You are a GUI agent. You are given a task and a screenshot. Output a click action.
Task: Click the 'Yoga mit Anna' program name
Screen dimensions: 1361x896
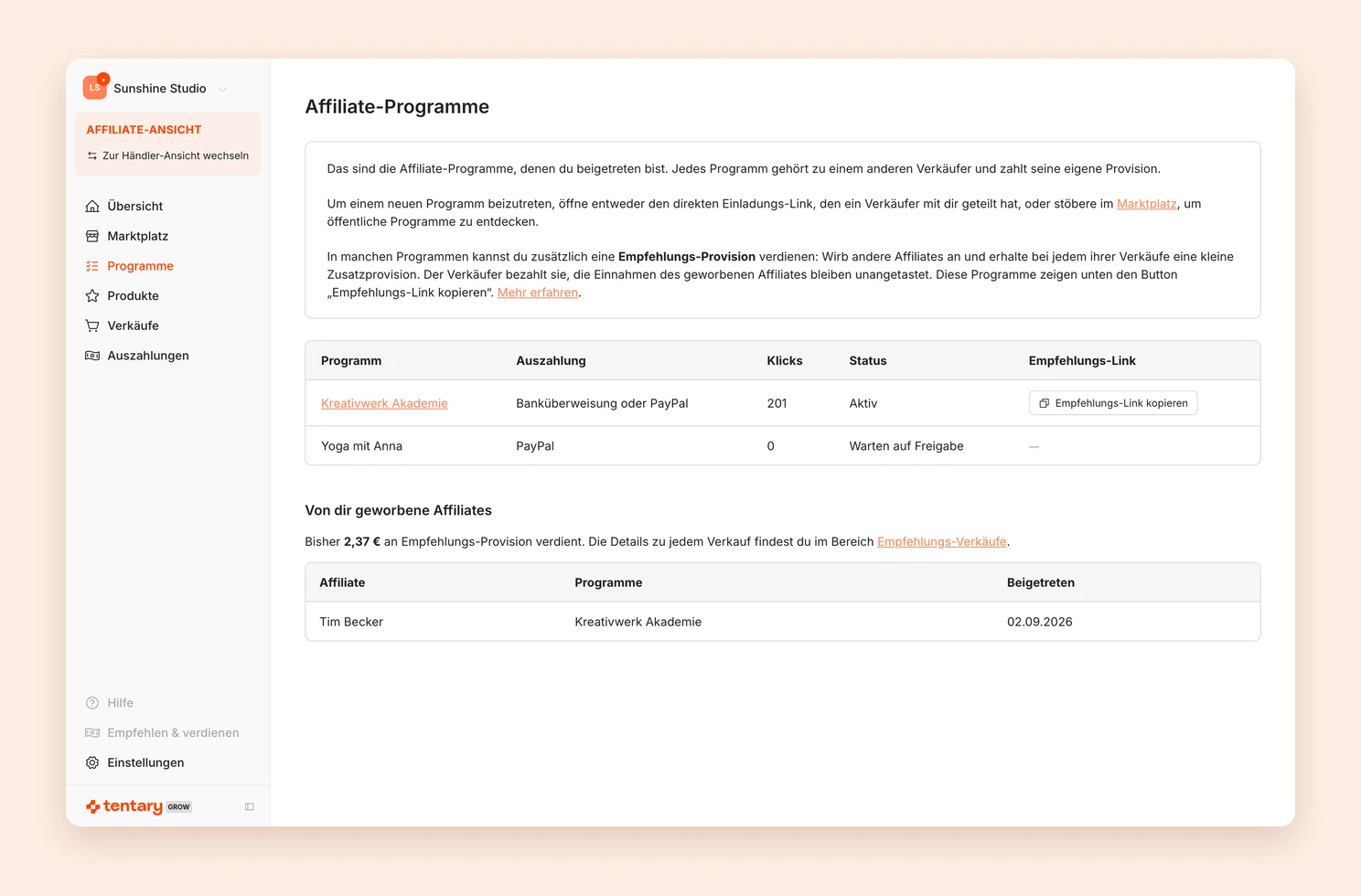361,446
